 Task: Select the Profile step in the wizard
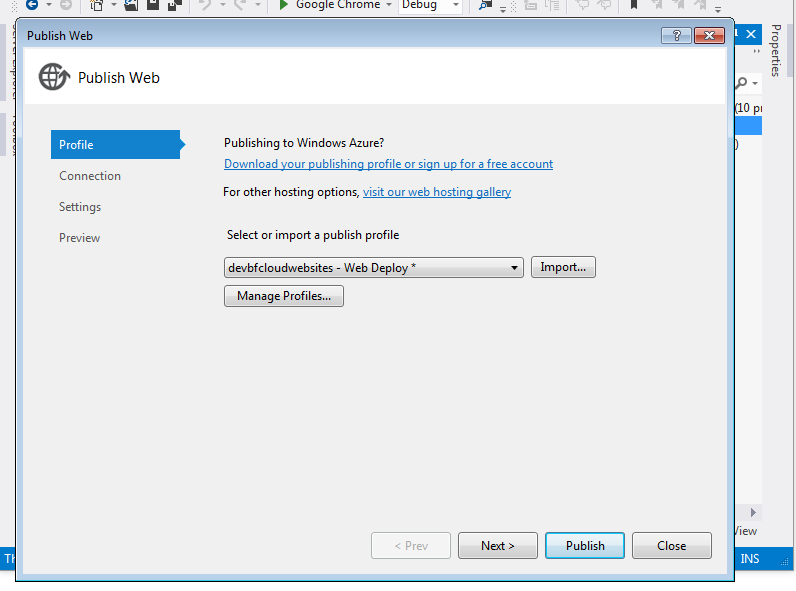point(115,145)
